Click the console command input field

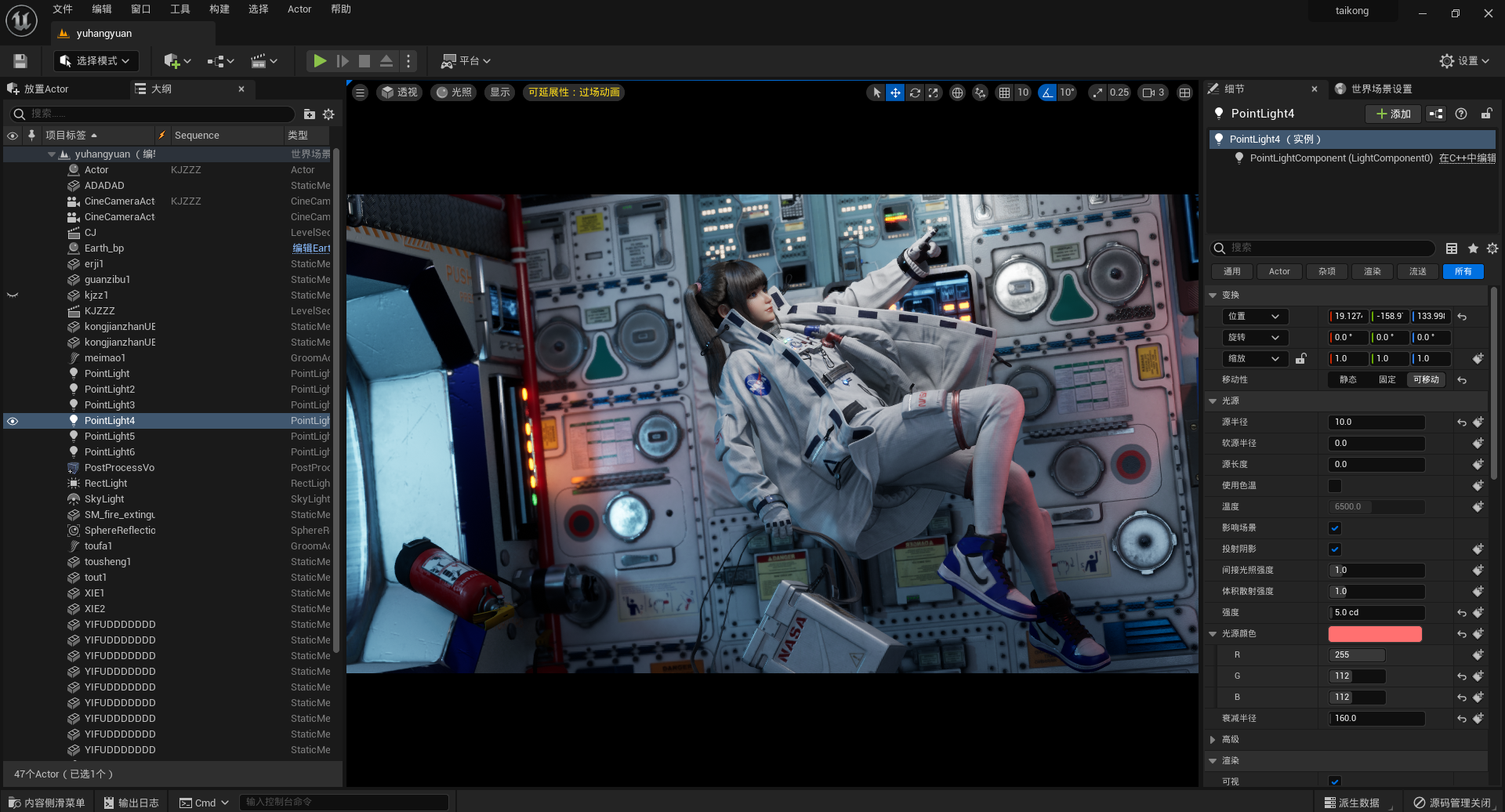pos(345,802)
